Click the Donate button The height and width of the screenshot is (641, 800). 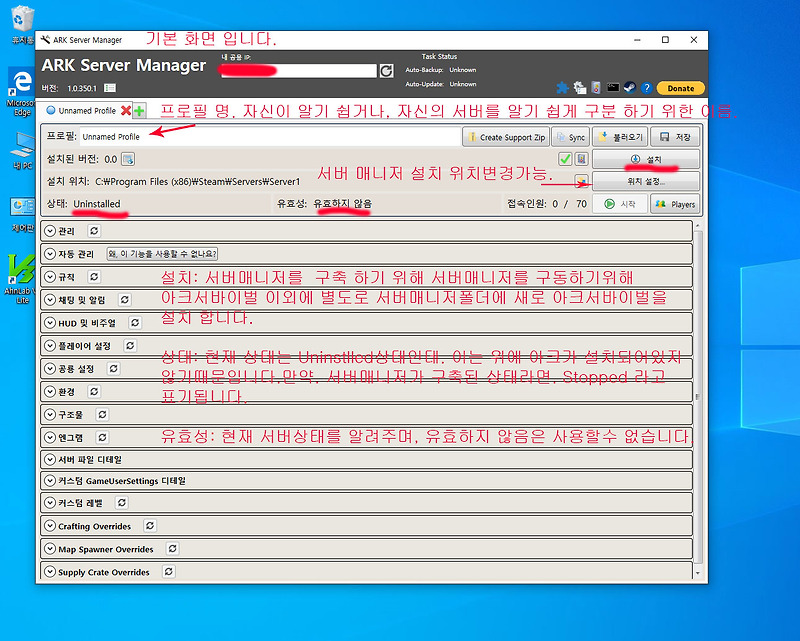click(681, 88)
